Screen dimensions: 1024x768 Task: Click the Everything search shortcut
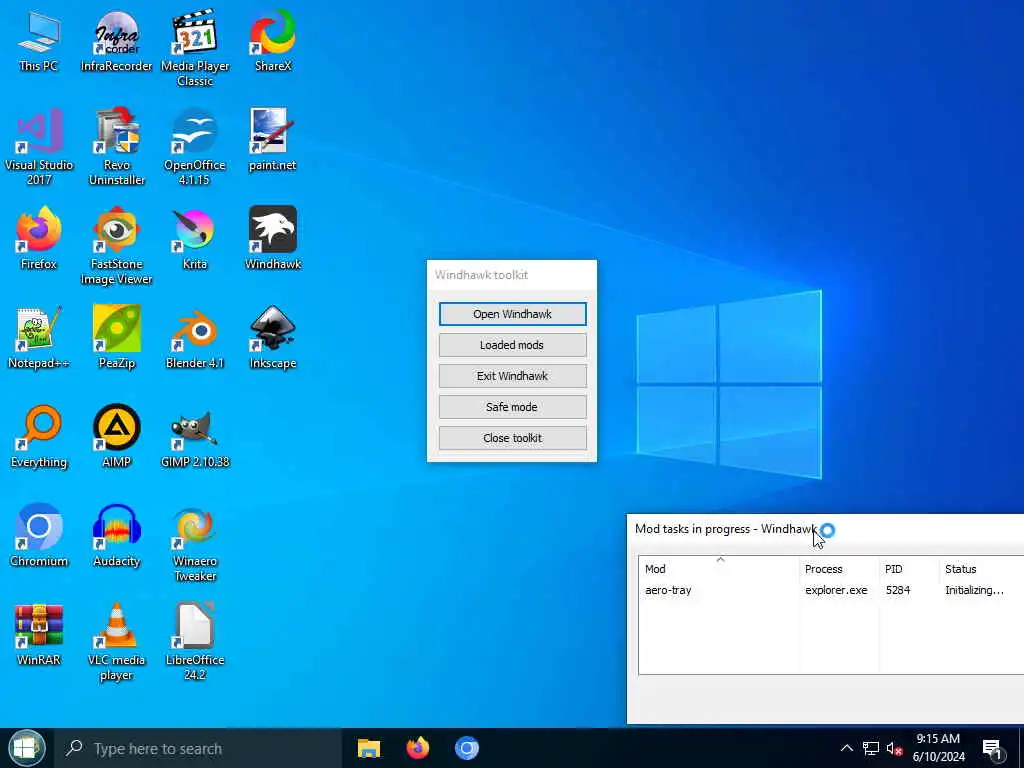tap(39, 438)
